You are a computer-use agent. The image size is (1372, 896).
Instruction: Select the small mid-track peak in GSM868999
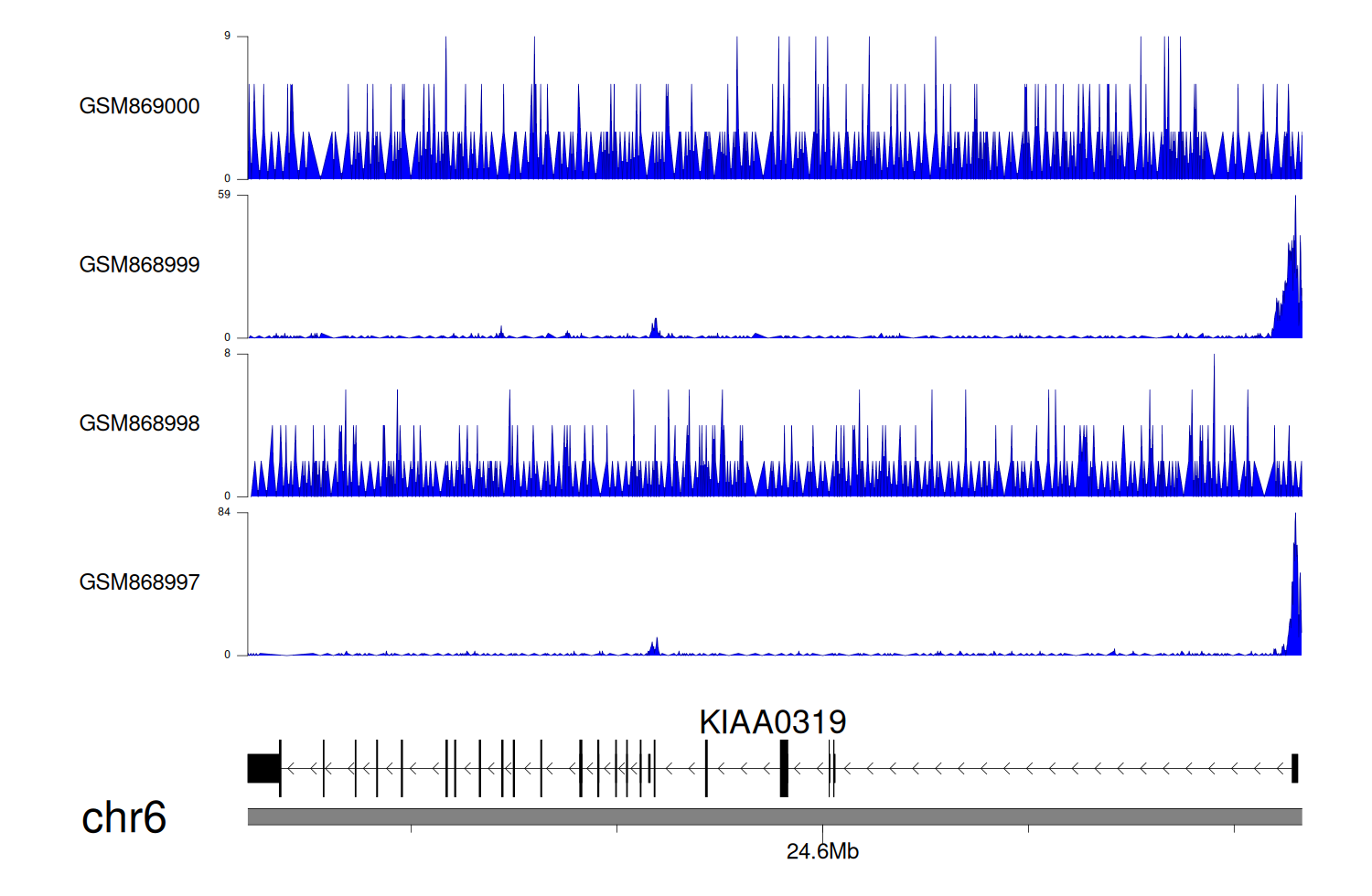tap(655, 328)
